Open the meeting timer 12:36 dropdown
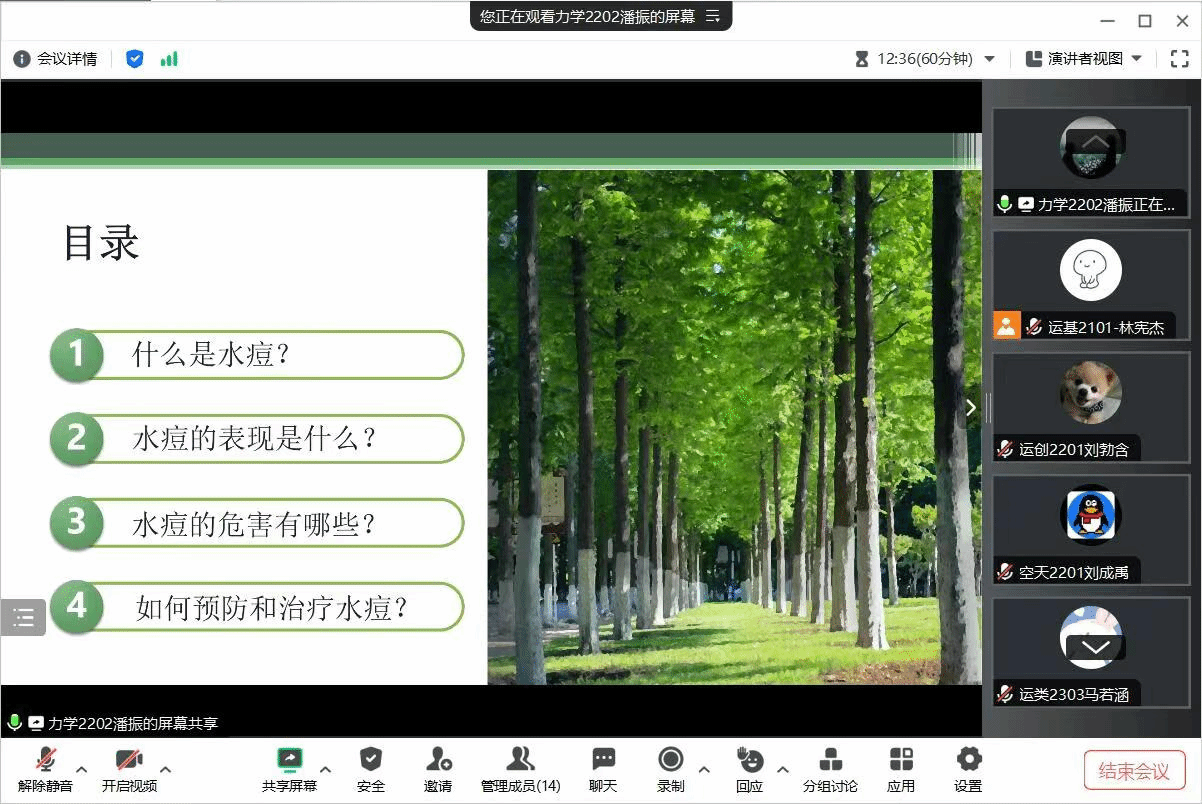1202x804 pixels. tap(990, 59)
